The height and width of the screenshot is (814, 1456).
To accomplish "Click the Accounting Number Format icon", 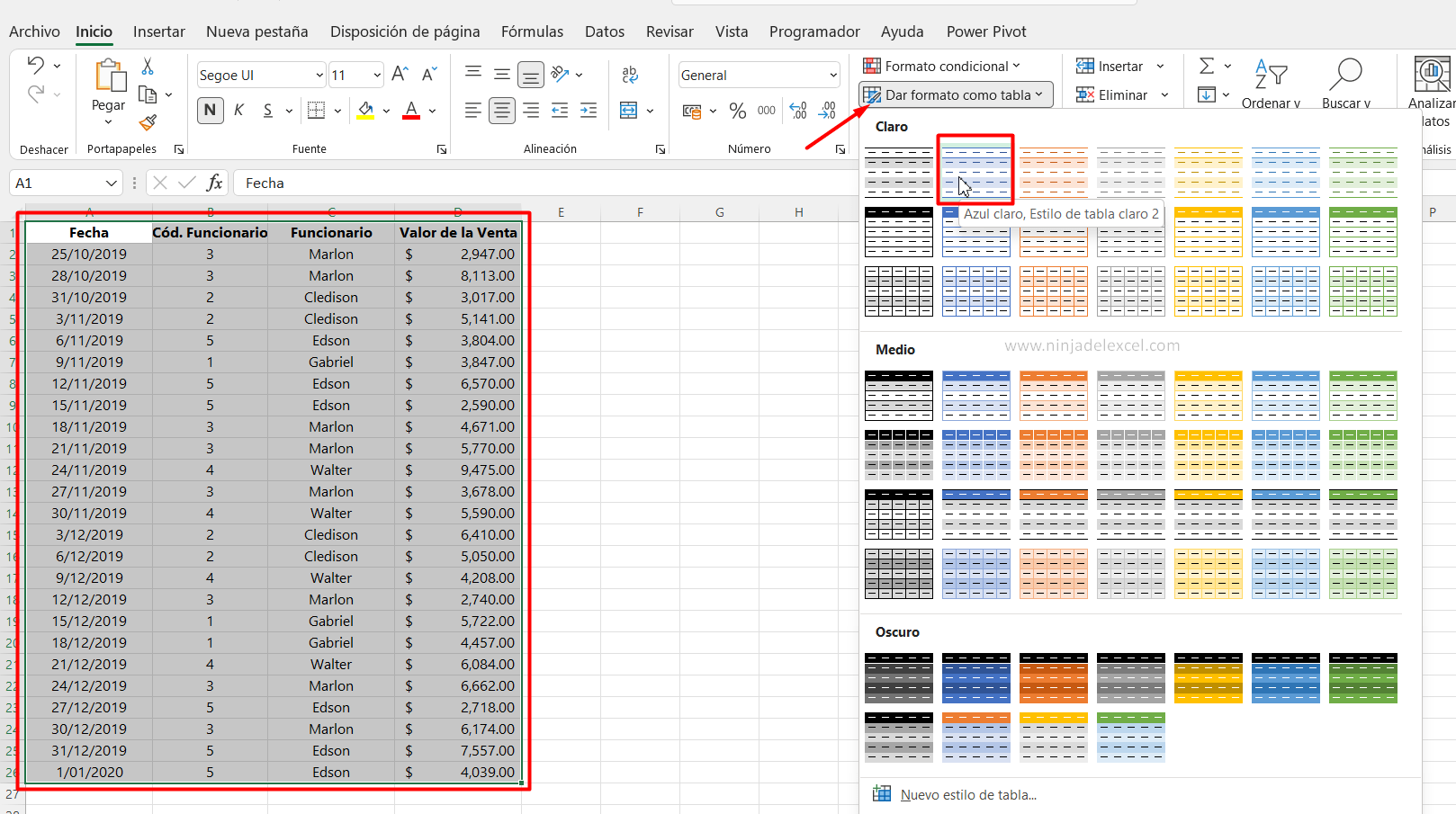I will pyautogui.click(x=692, y=111).
